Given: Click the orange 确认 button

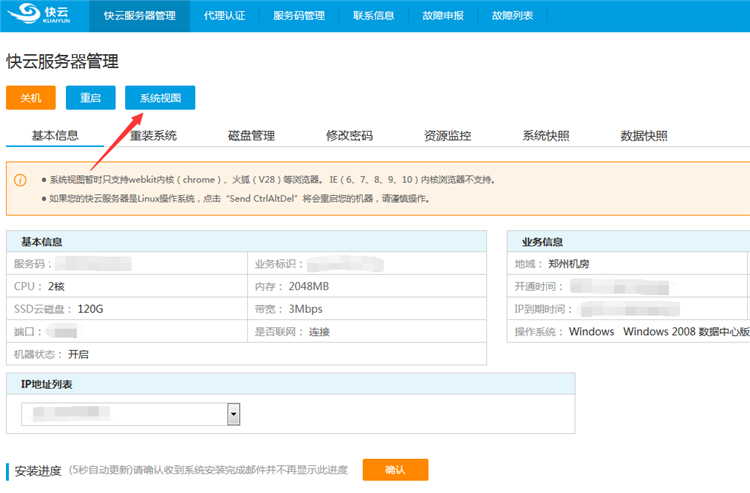Looking at the screenshot, I should pos(395,470).
